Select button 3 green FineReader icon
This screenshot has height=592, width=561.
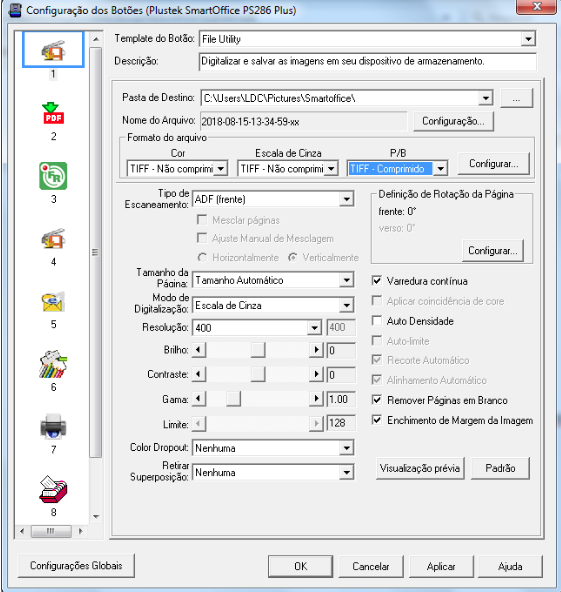pos(53,176)
